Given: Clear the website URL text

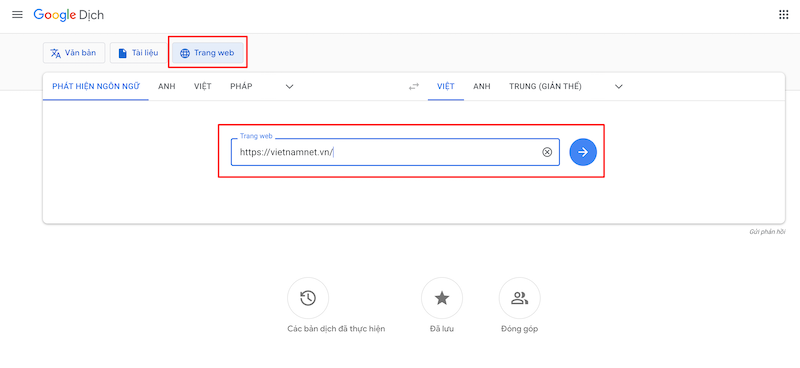Looking at the screenshot, I should pyautogui.click(x=547, y=152).
